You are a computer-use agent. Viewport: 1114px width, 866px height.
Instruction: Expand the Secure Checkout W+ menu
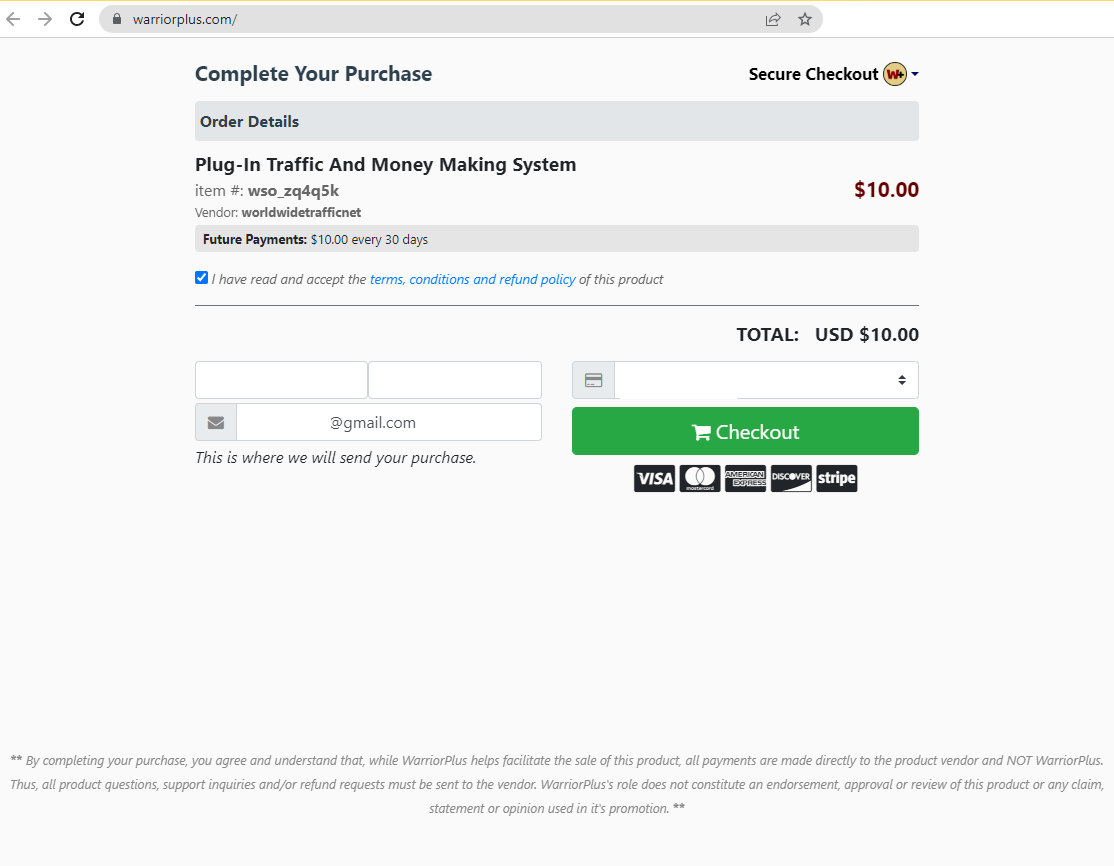(x=915, y=73)
